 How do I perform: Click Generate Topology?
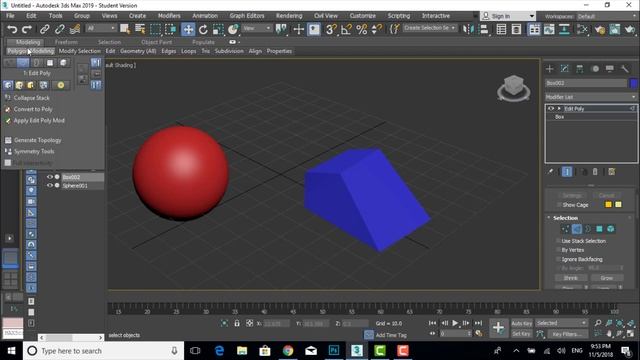pyautogui.click(x=38, y=140)
